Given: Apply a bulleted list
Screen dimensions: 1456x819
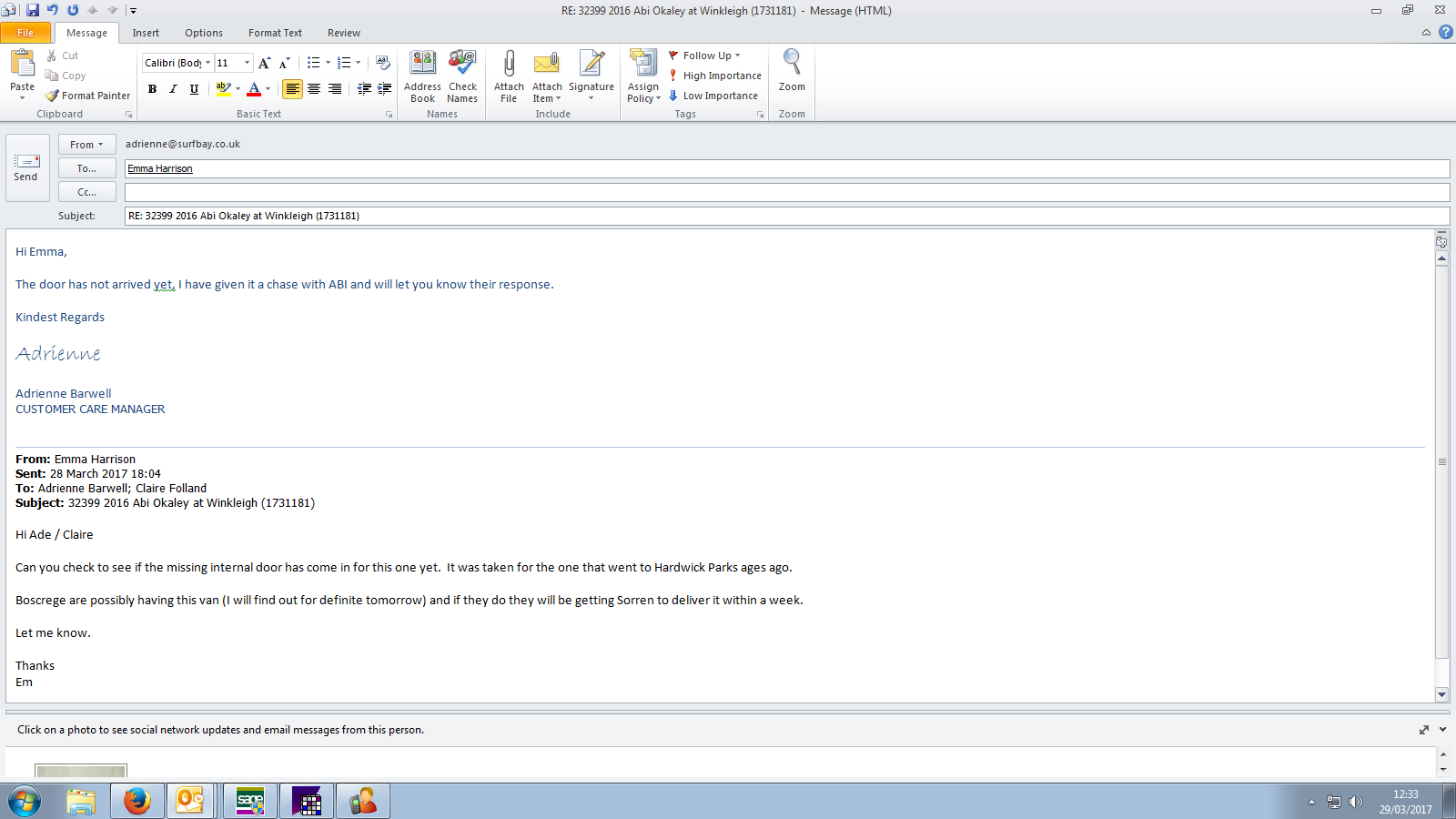Looking at the screenshot, I should click(313, 63).
